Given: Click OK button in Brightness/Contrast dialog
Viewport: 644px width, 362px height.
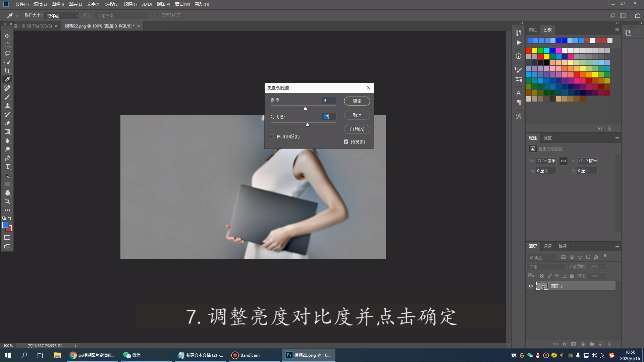Looking at the screenshot, I should 356,101.
